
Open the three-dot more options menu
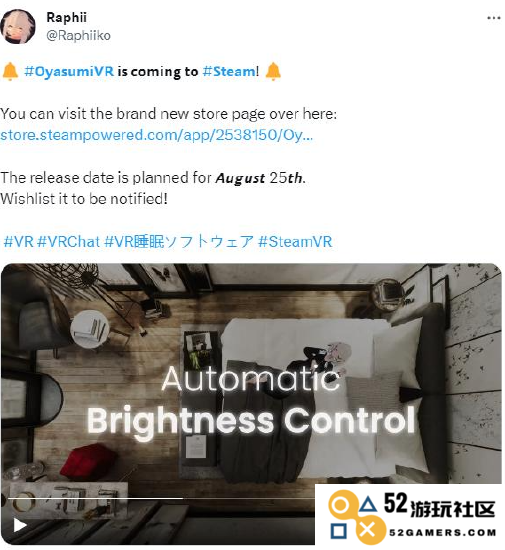tap(494, 18)
